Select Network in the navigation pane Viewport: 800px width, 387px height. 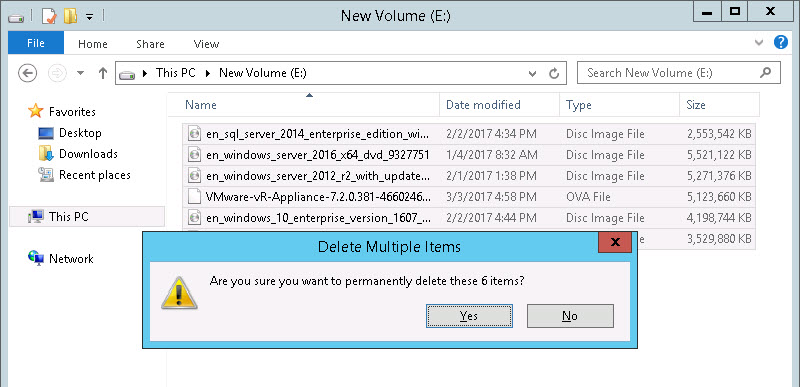coord(71,259)
